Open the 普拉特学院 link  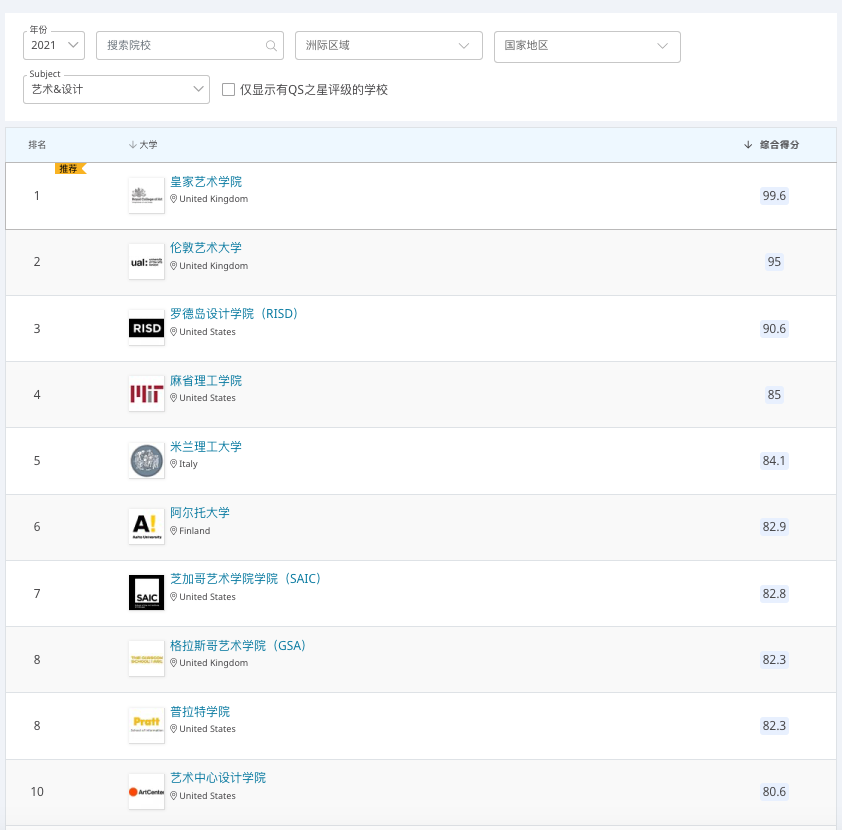[x=200, y=712]
